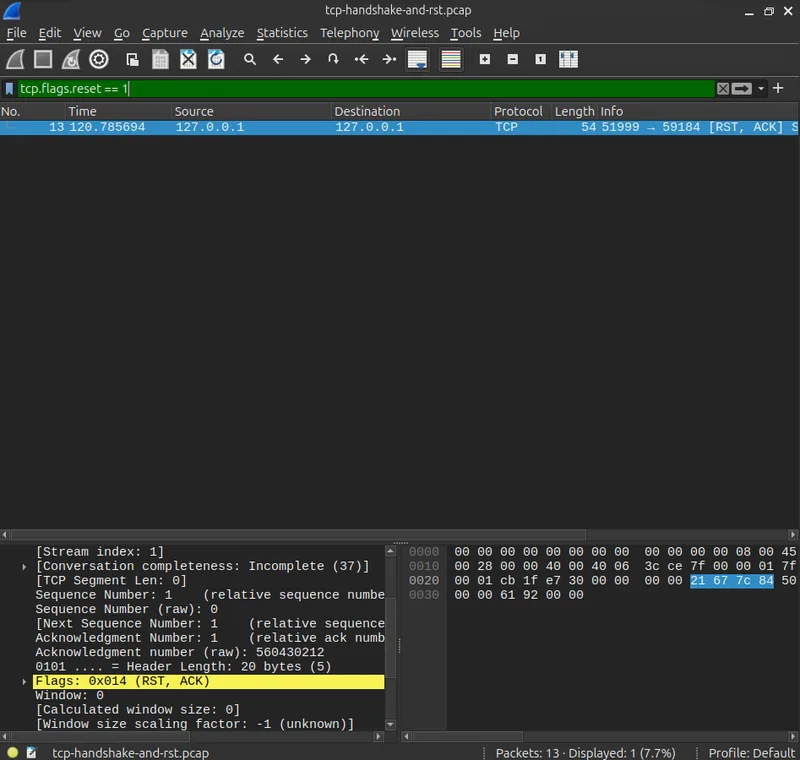Image resolution: width=800 pixels, height=760 pixels.
Task: Sort by the Info column header
Action: pyautogui.click(x=697, y=111)
